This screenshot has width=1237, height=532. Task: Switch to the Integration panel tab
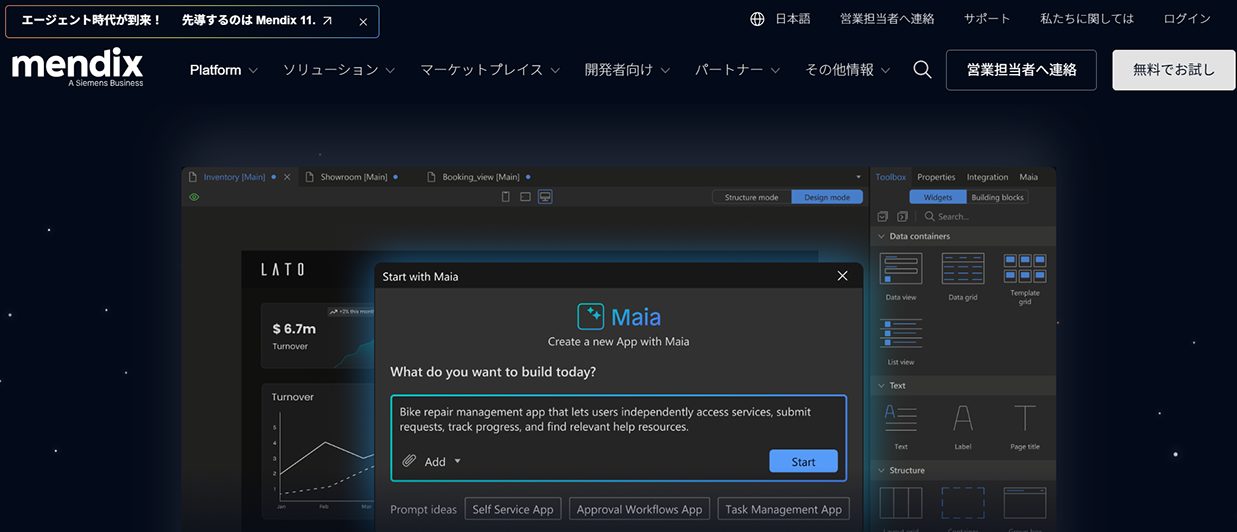(988, 177)
